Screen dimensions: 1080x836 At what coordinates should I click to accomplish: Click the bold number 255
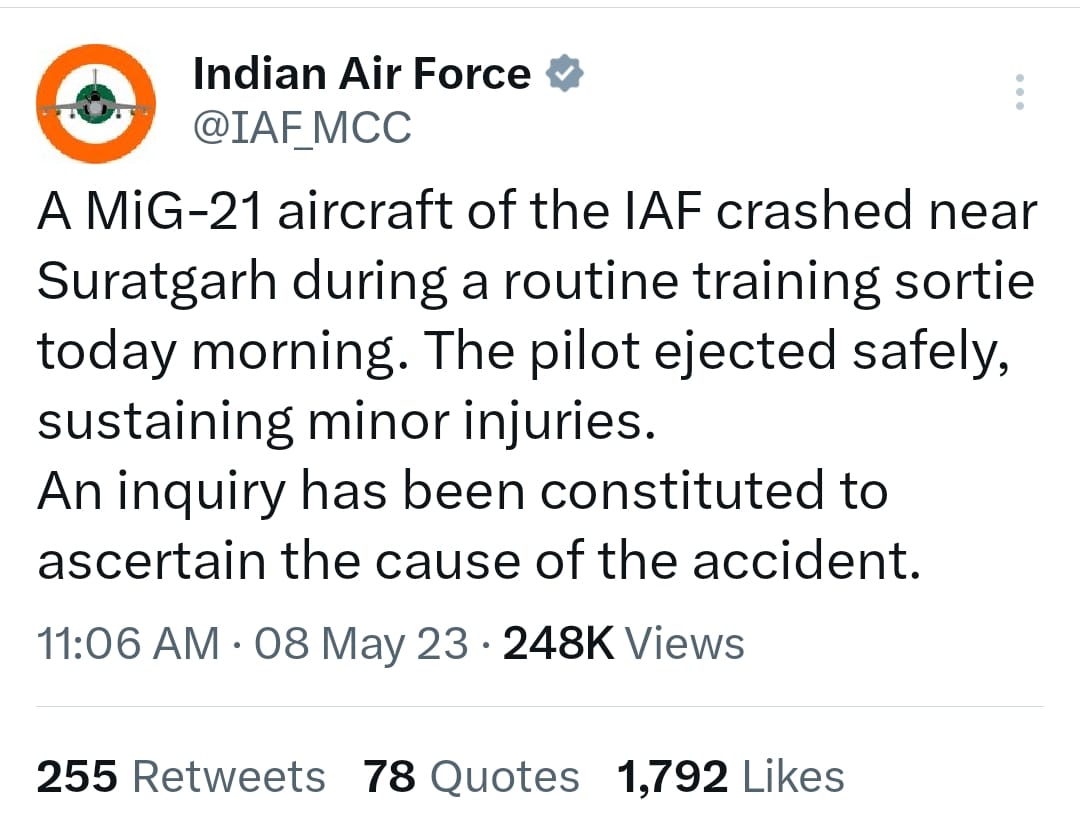77,777
